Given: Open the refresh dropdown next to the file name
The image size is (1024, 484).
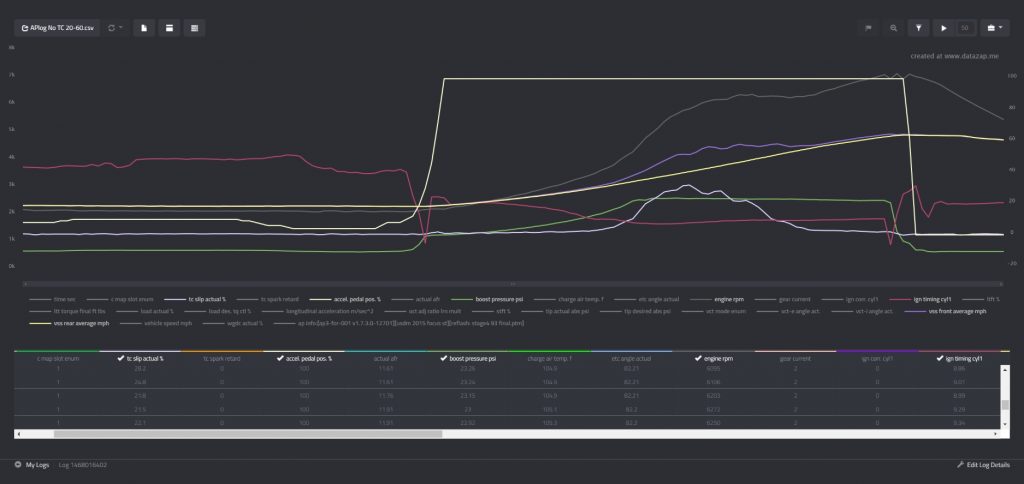Looking at the screenshot, I should click(115, 28).
